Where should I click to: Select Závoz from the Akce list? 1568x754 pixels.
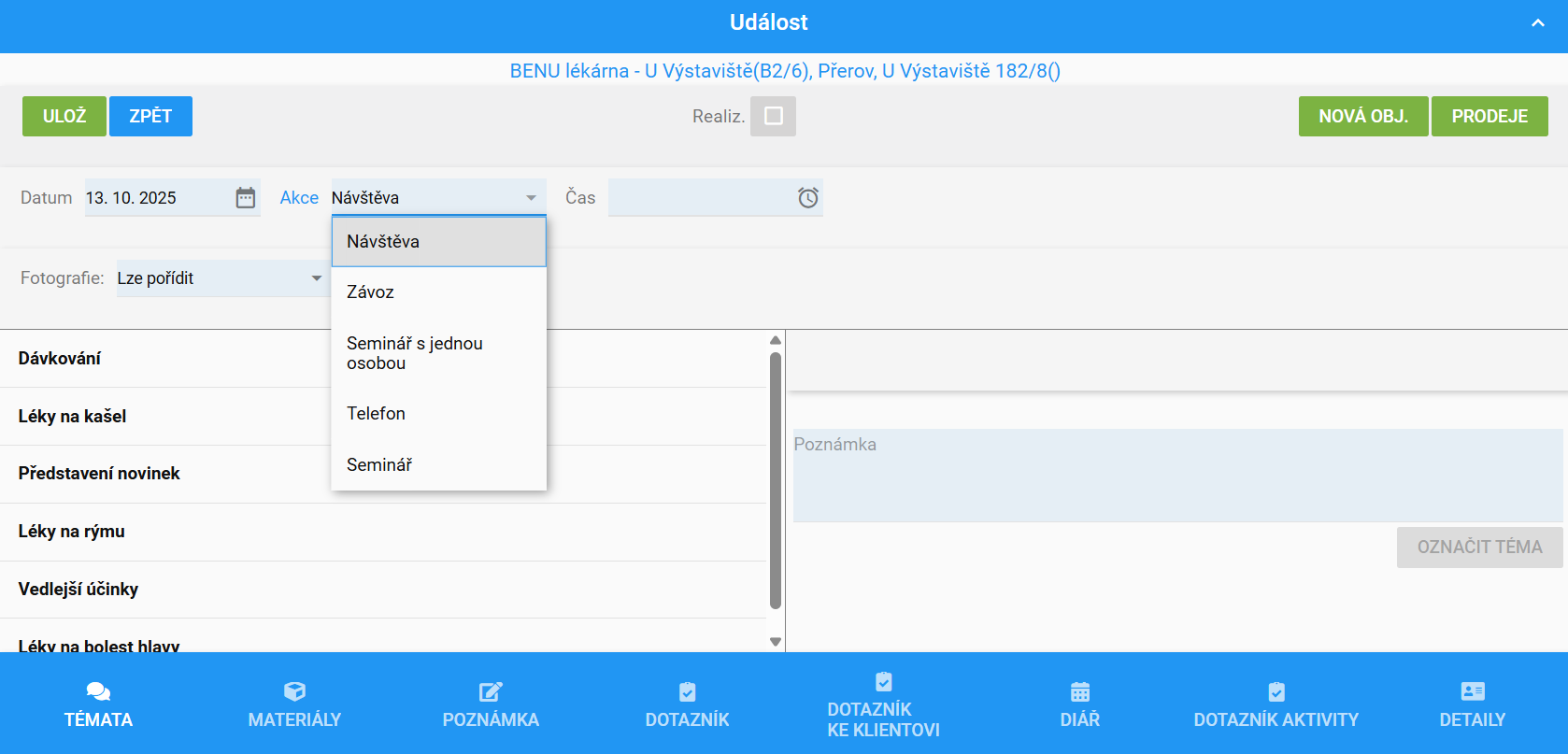pos(371,292)
